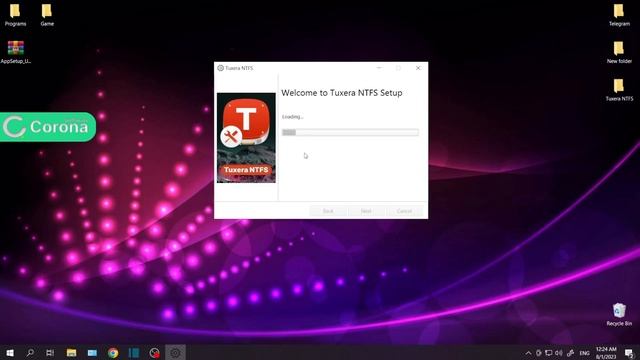Image resolution: width=640 pixels, height=360 pixels.
Task: Open the Programs folder on desktop
Action: pyautogui.click(x=15, y=15)
